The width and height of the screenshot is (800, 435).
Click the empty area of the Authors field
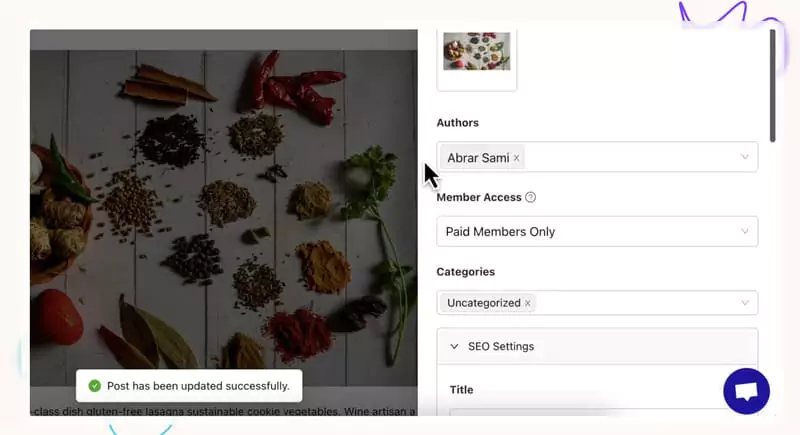(x=630, y=157)
